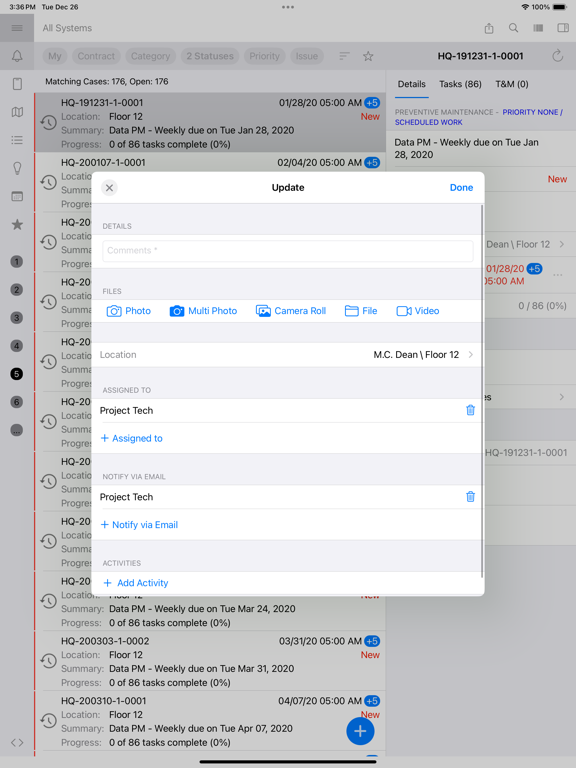This screenshot has width=576, height=768.
Task: Tap the share icon in top bar
Action: pyautogui.click(x=489, y=28)
